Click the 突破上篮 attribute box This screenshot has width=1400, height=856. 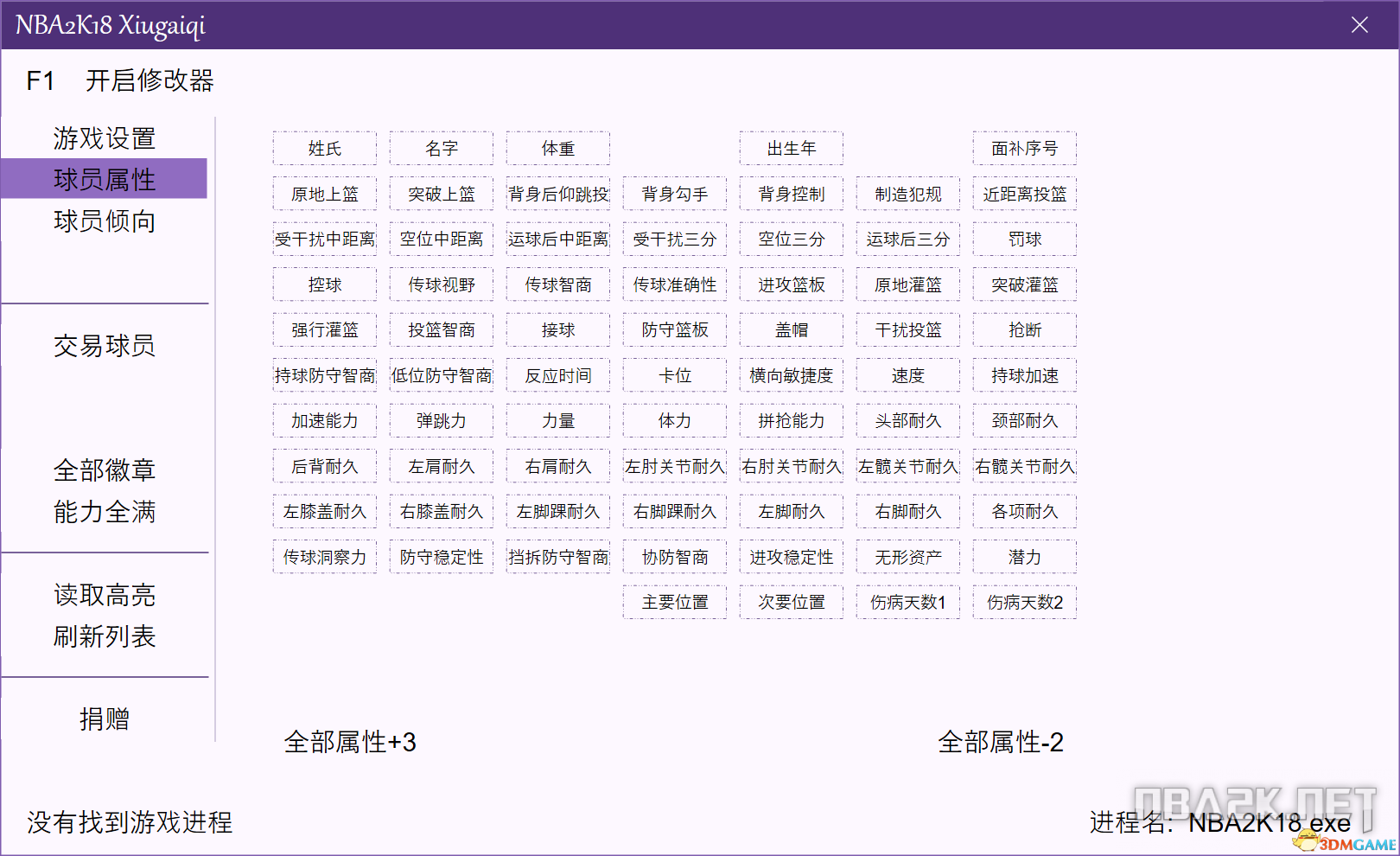[x=442, y=194]
